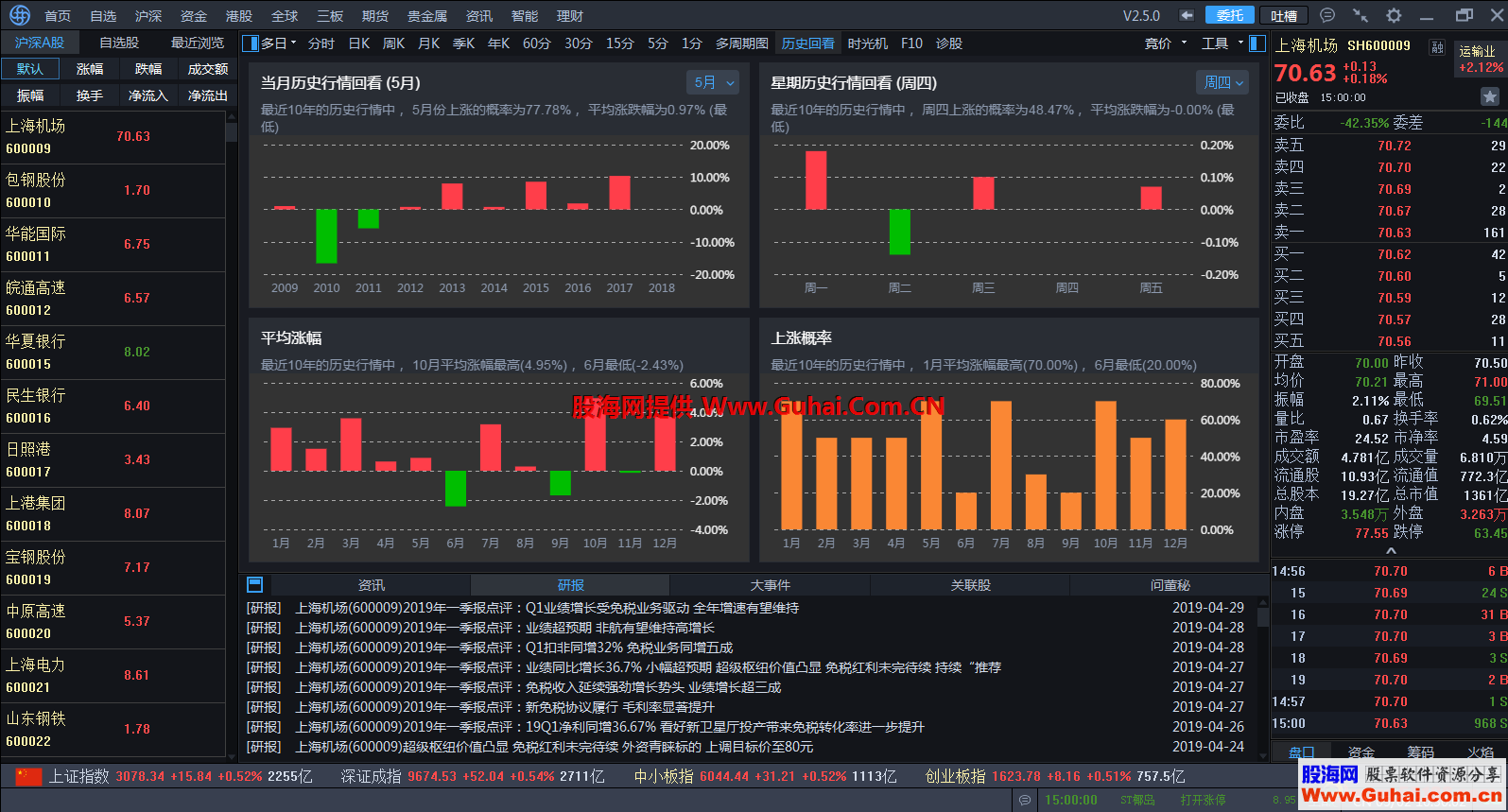1508x812 pixels.
Task: Select stock 包钢股份 600010
Action: pyautogui.click(x=113, y=190)
